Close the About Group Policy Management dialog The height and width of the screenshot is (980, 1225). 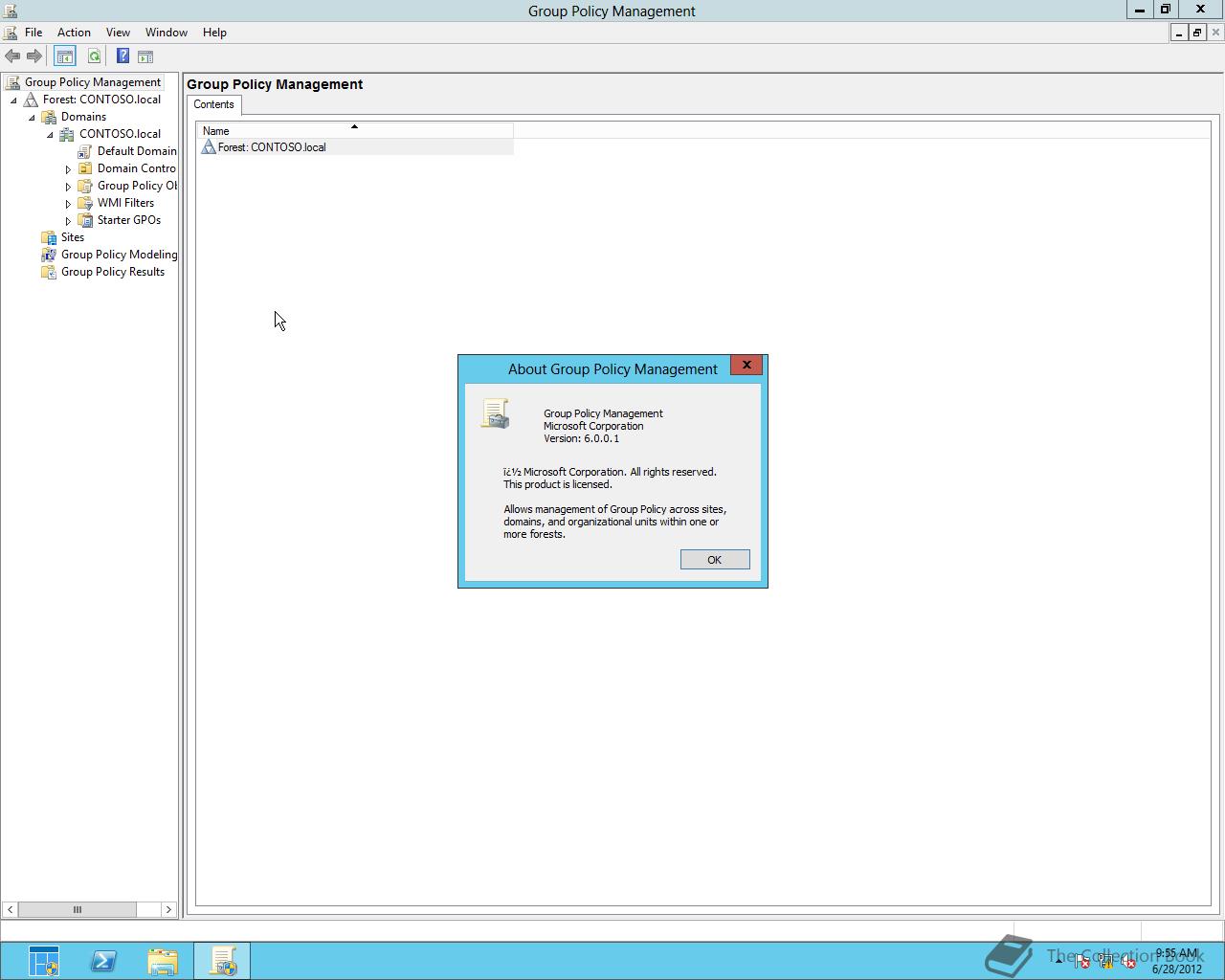[x=746, y=365]
